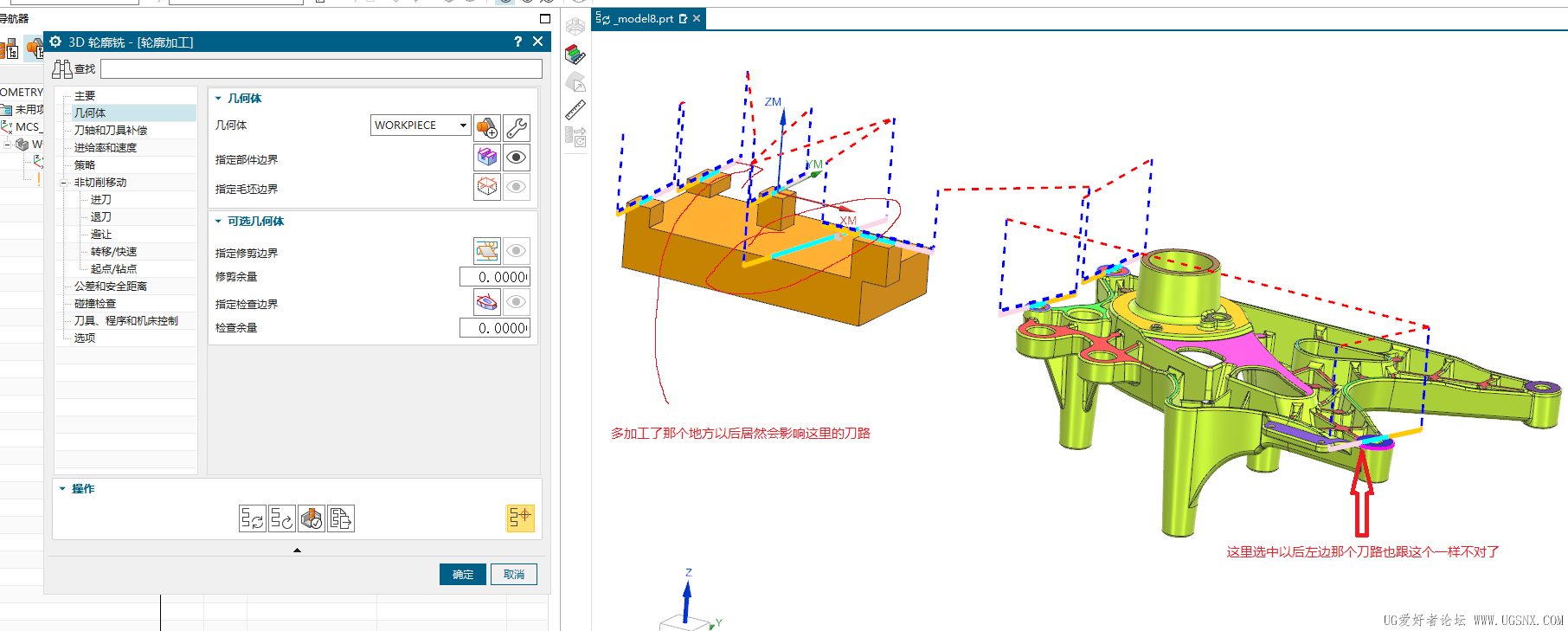Click the list toolpath icon under 操作

[x=341, y=518]
